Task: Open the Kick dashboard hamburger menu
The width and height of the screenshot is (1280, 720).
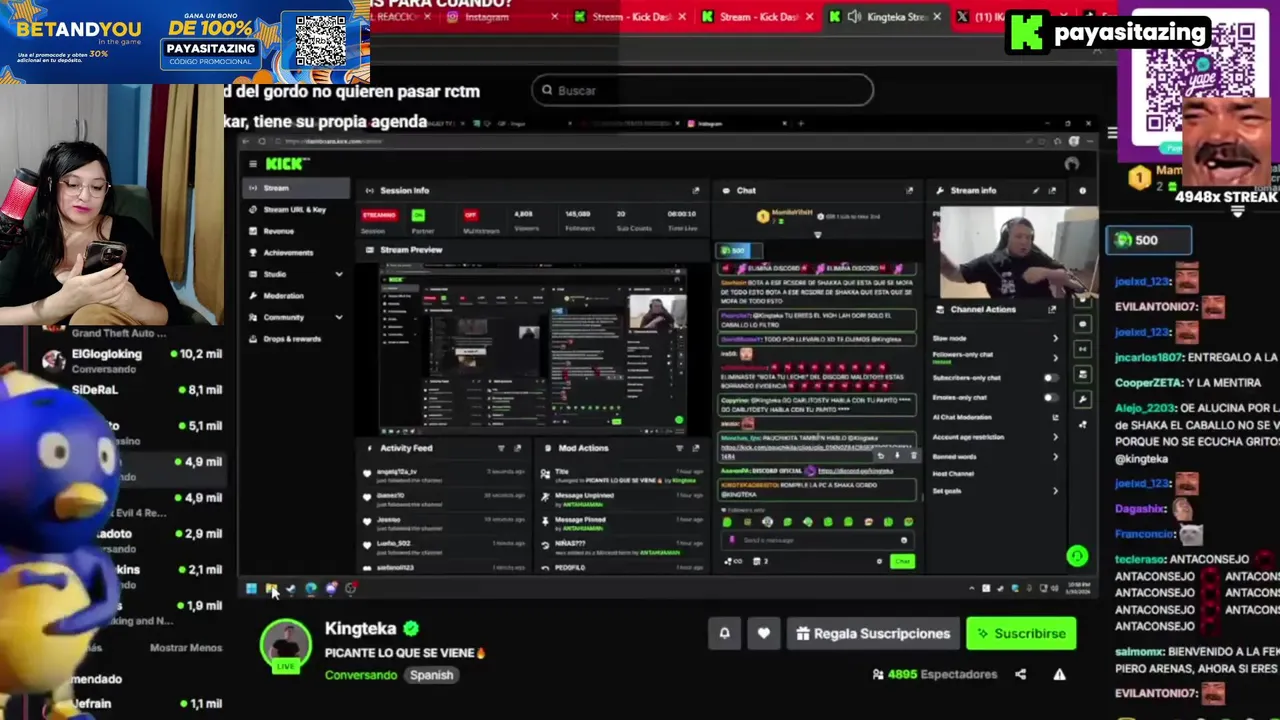Action: coord(253,164)
